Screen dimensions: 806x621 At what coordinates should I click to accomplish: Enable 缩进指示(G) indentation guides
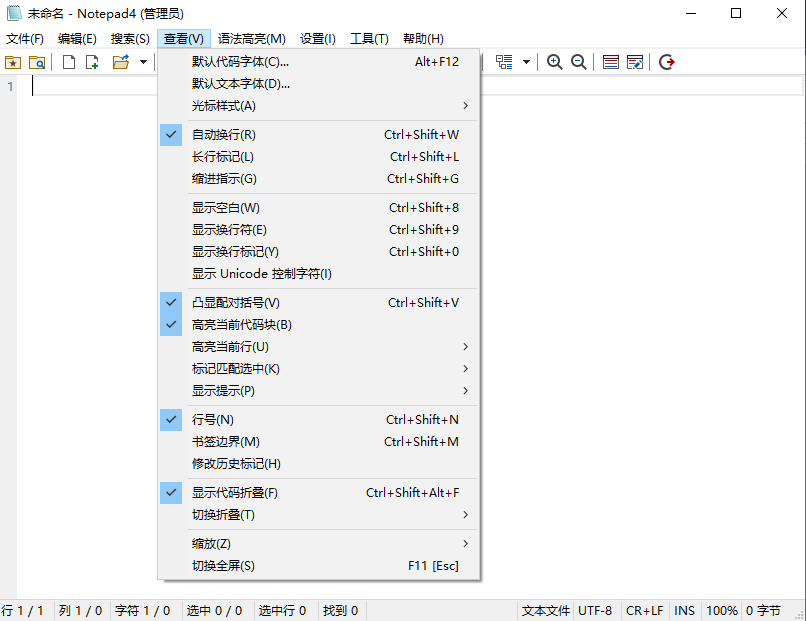pyautogui.click(x=319, y=179)
